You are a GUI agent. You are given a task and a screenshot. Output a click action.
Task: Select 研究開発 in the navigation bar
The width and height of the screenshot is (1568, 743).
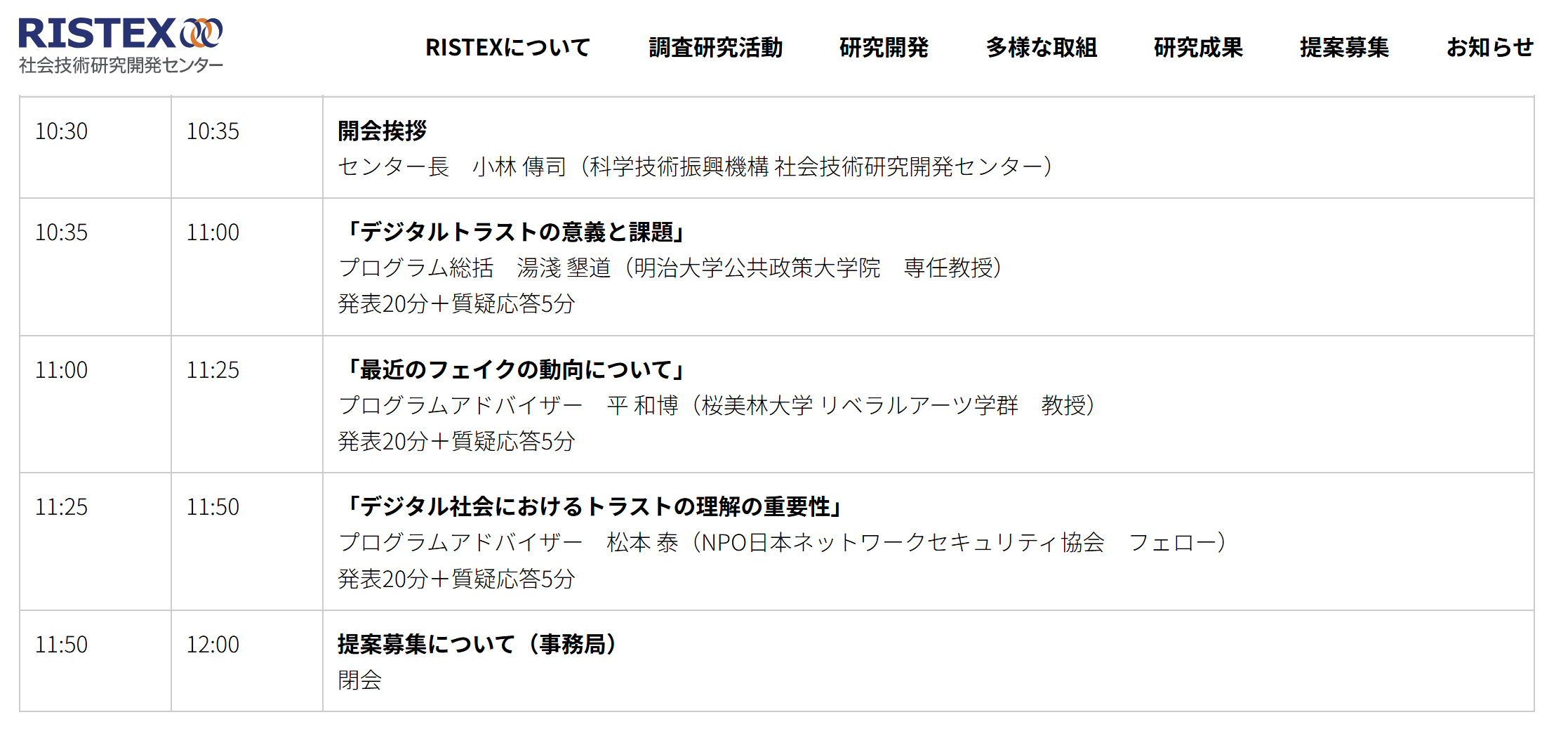pos(884,48)
